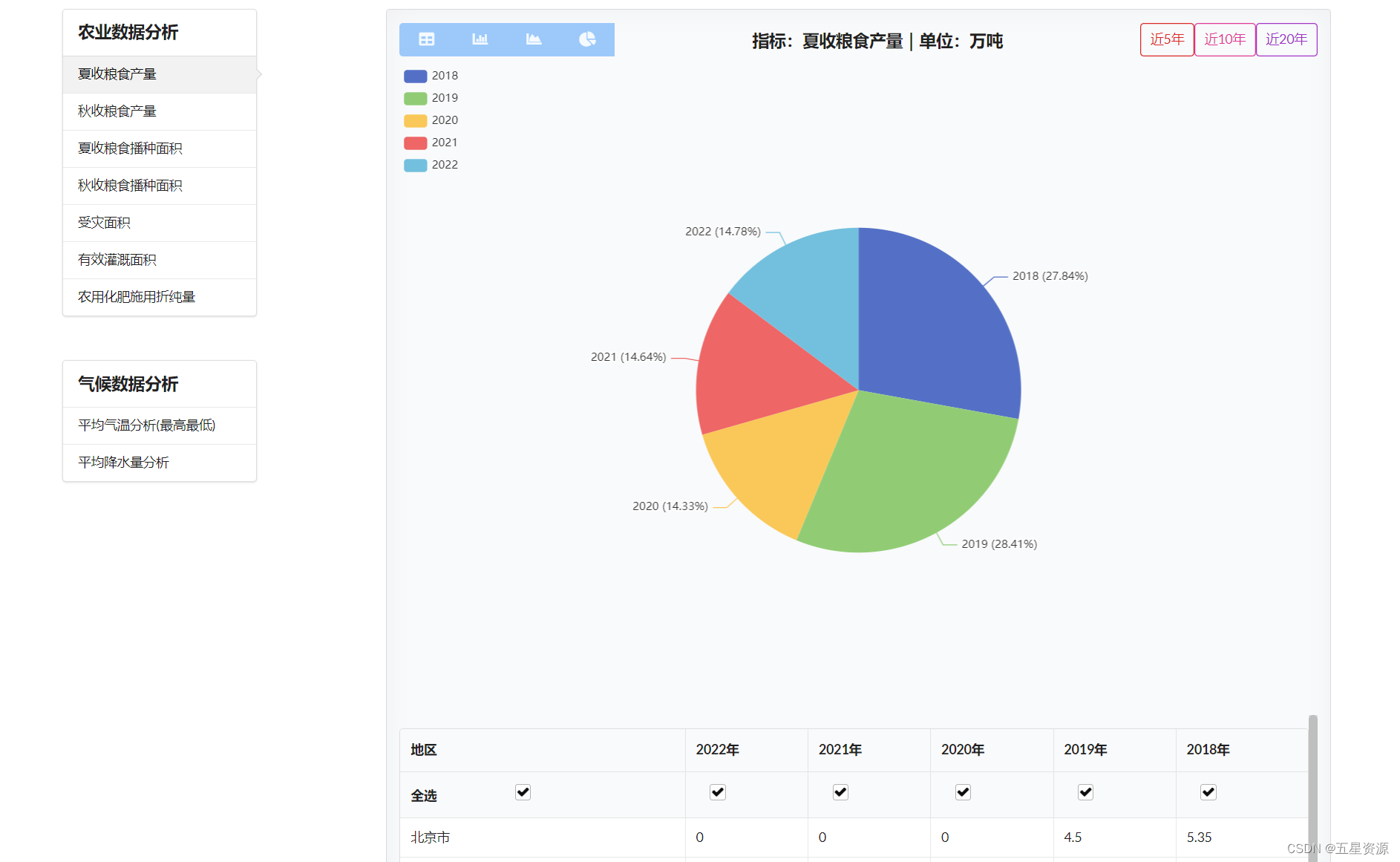Toggle the 全选 select-all regions checkbox
Viewport: 1400px width, 862px height.
pos(523,792)
